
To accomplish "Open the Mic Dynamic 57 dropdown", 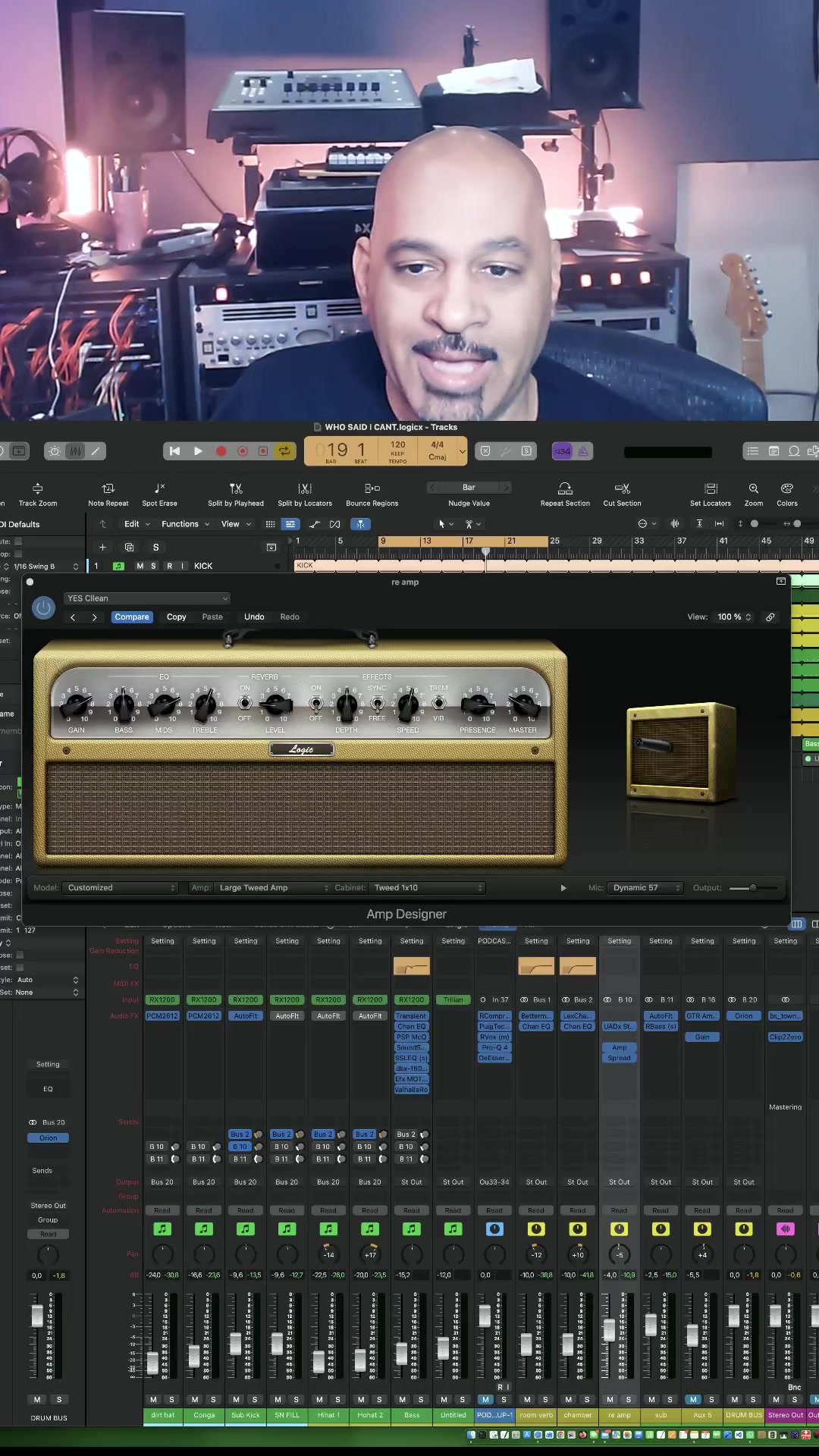I will (646, 888).
